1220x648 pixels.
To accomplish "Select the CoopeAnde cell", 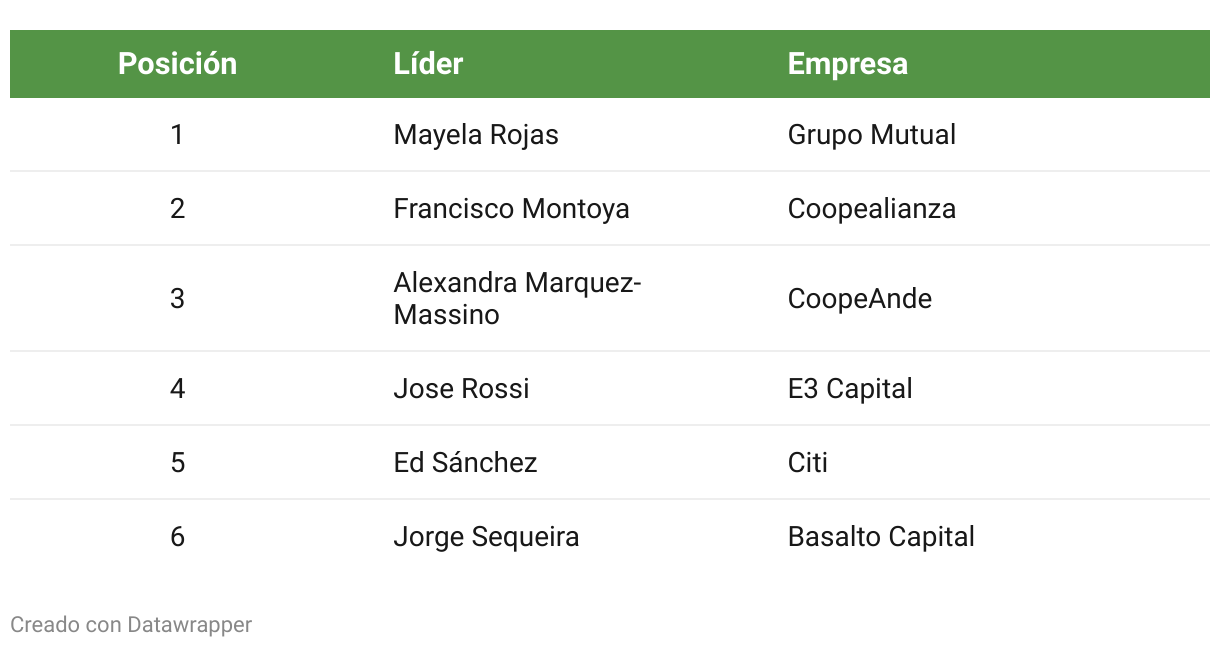I will (860, 299).
